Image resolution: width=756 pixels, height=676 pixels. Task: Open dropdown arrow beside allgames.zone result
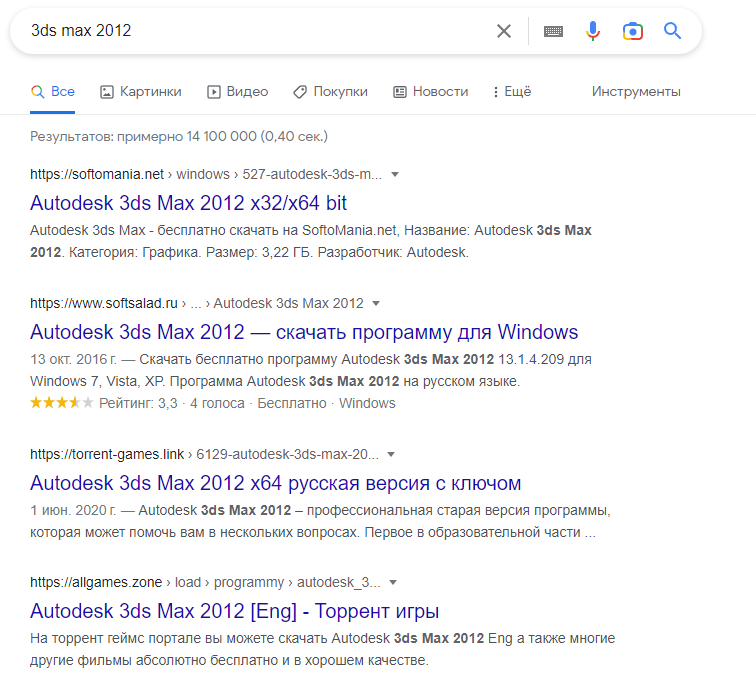394,582
